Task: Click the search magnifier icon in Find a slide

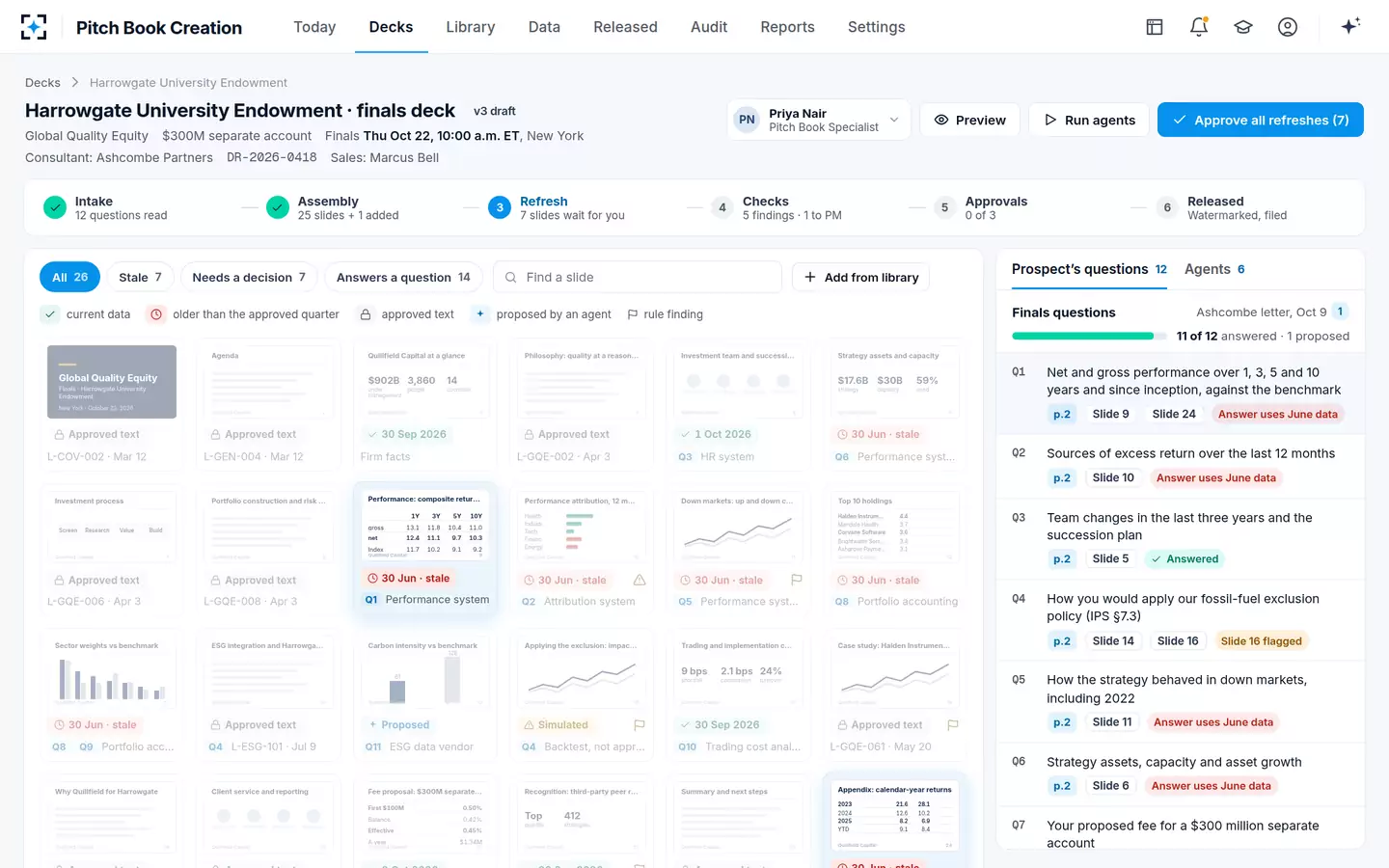Action: pyautogui.click(x=511, y=278)
